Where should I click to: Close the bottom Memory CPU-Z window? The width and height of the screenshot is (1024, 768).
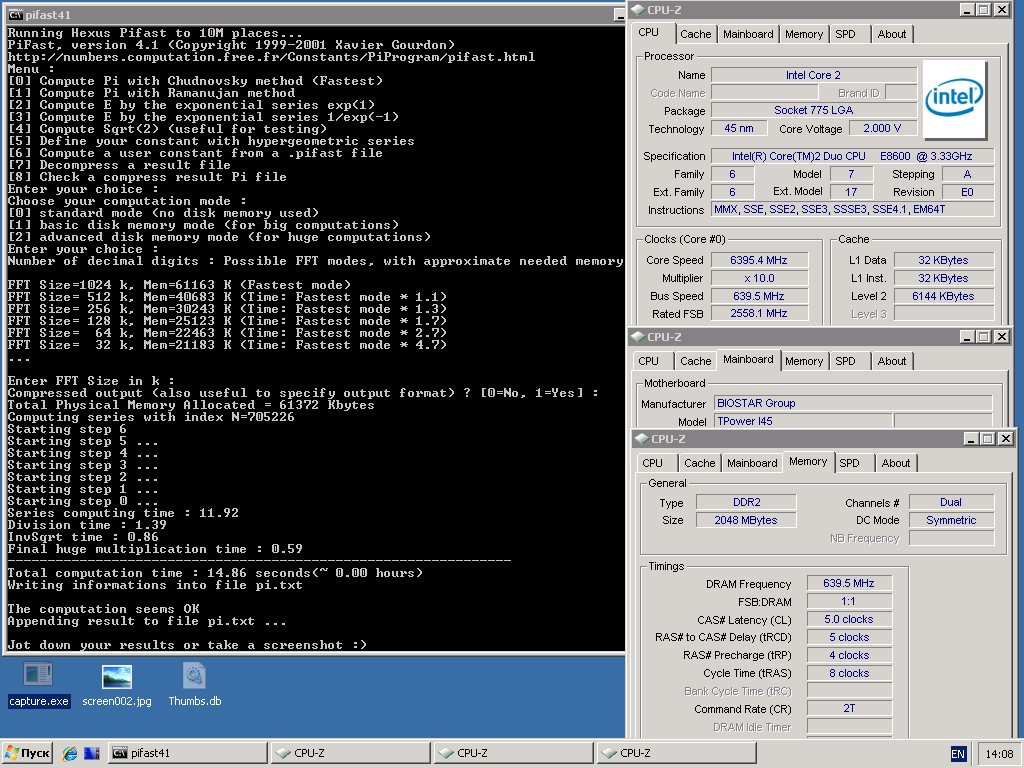pyautogui.click(x=1006, y=439)
